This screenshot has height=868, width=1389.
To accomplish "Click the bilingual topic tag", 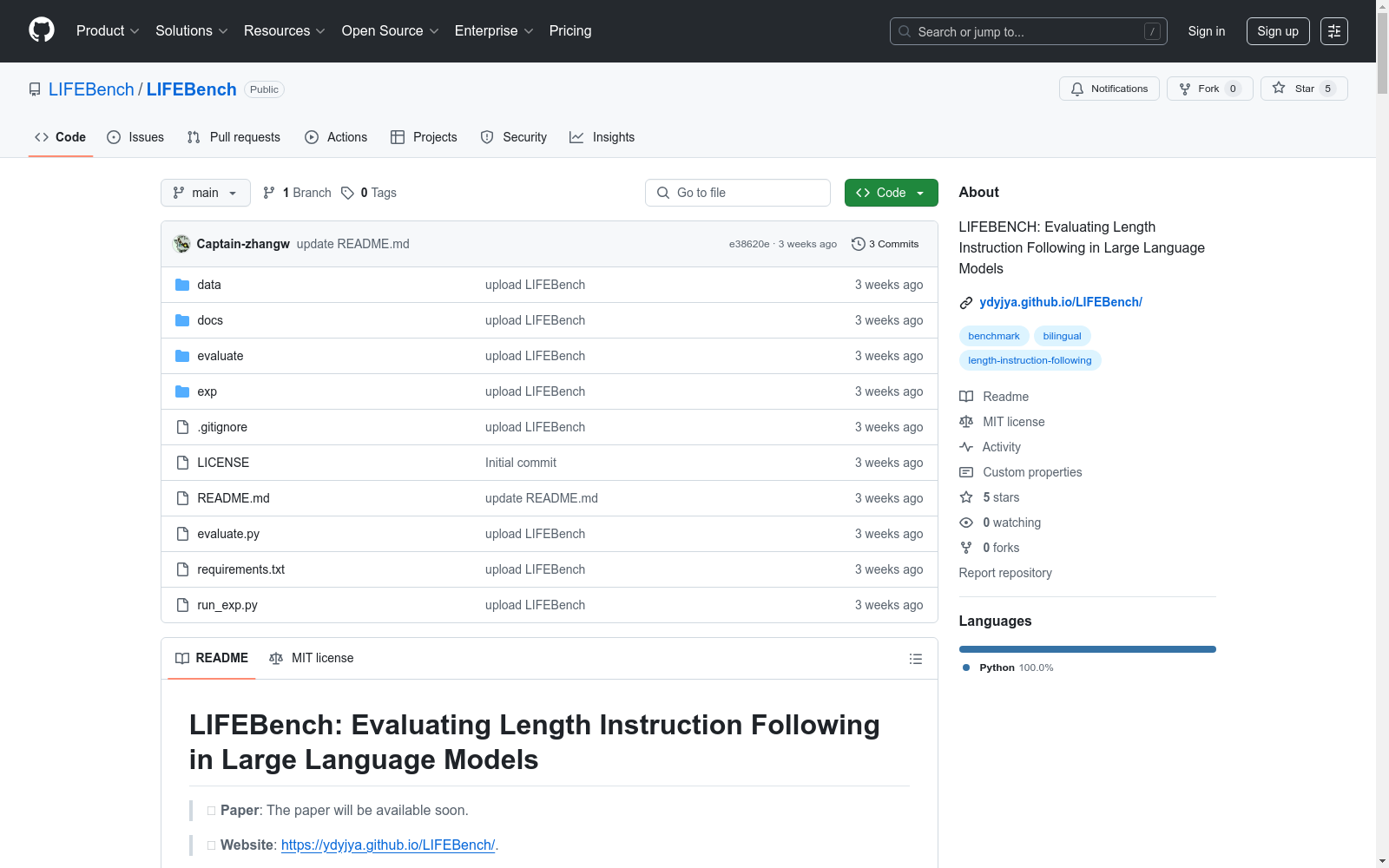I will [1063, 336].
